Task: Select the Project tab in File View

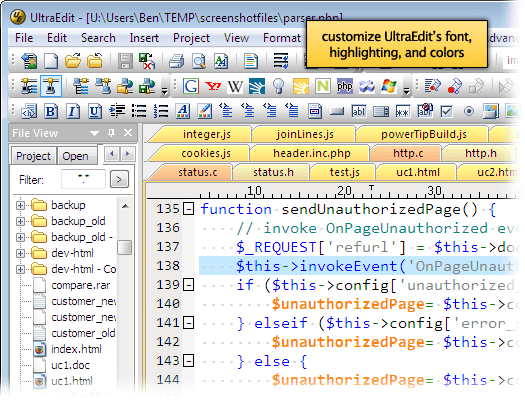Action: click(x=33, y=156)
